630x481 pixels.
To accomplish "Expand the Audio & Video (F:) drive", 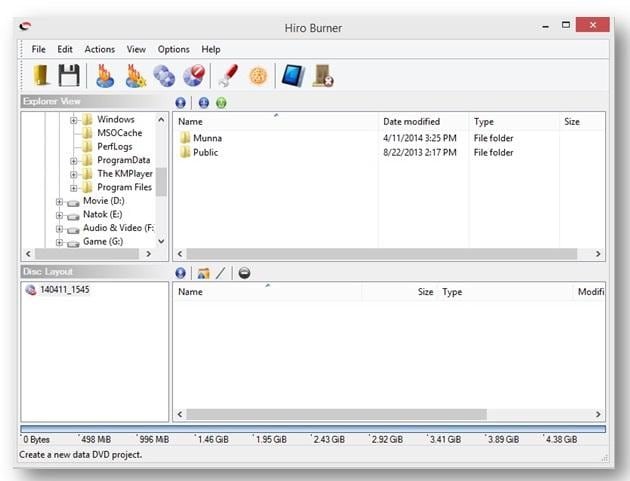I will click(x=59, y=229).
